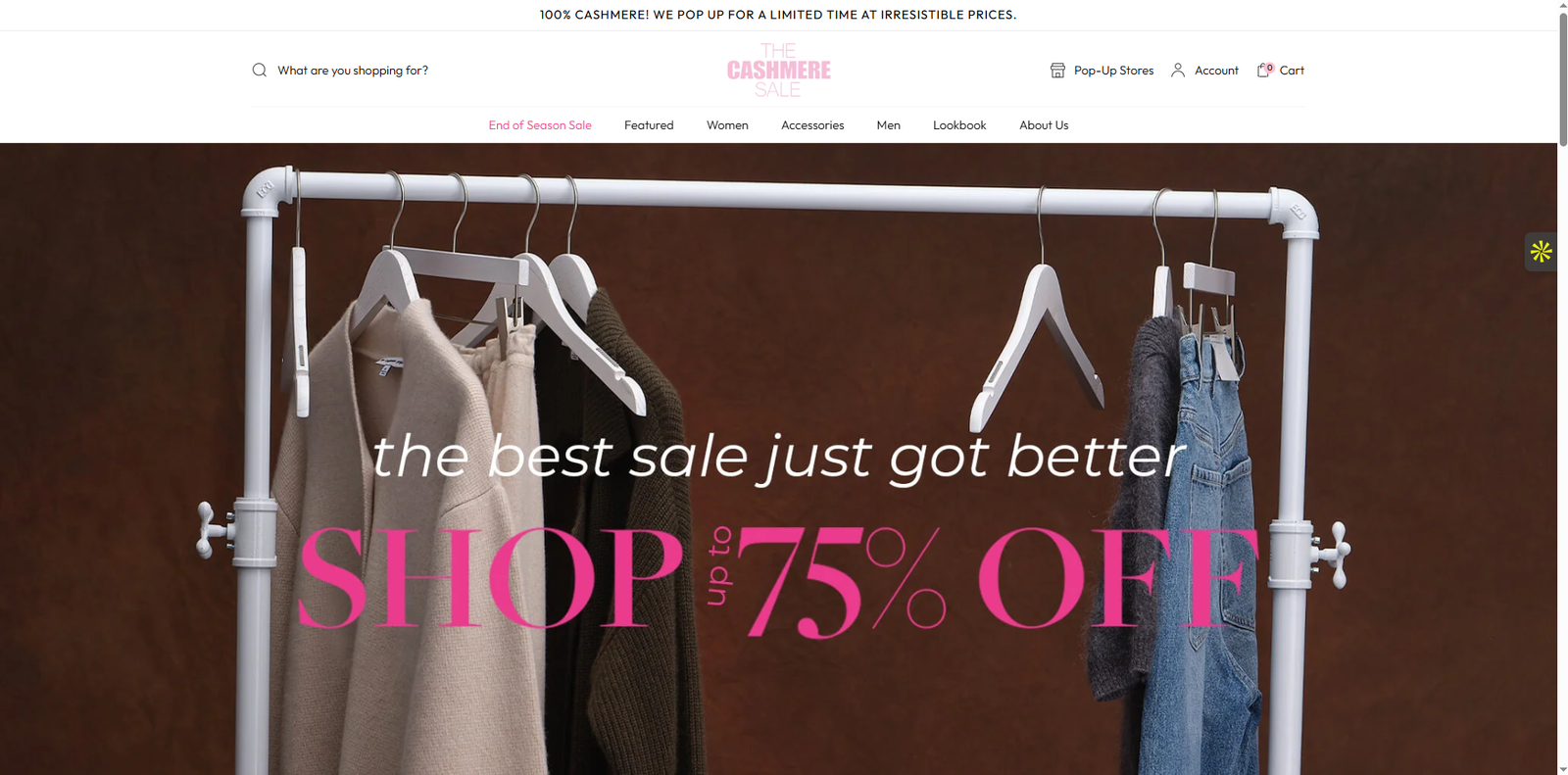1568x775 pixels.
Task: Click the Account person icon
Action: coord(1178,71)
